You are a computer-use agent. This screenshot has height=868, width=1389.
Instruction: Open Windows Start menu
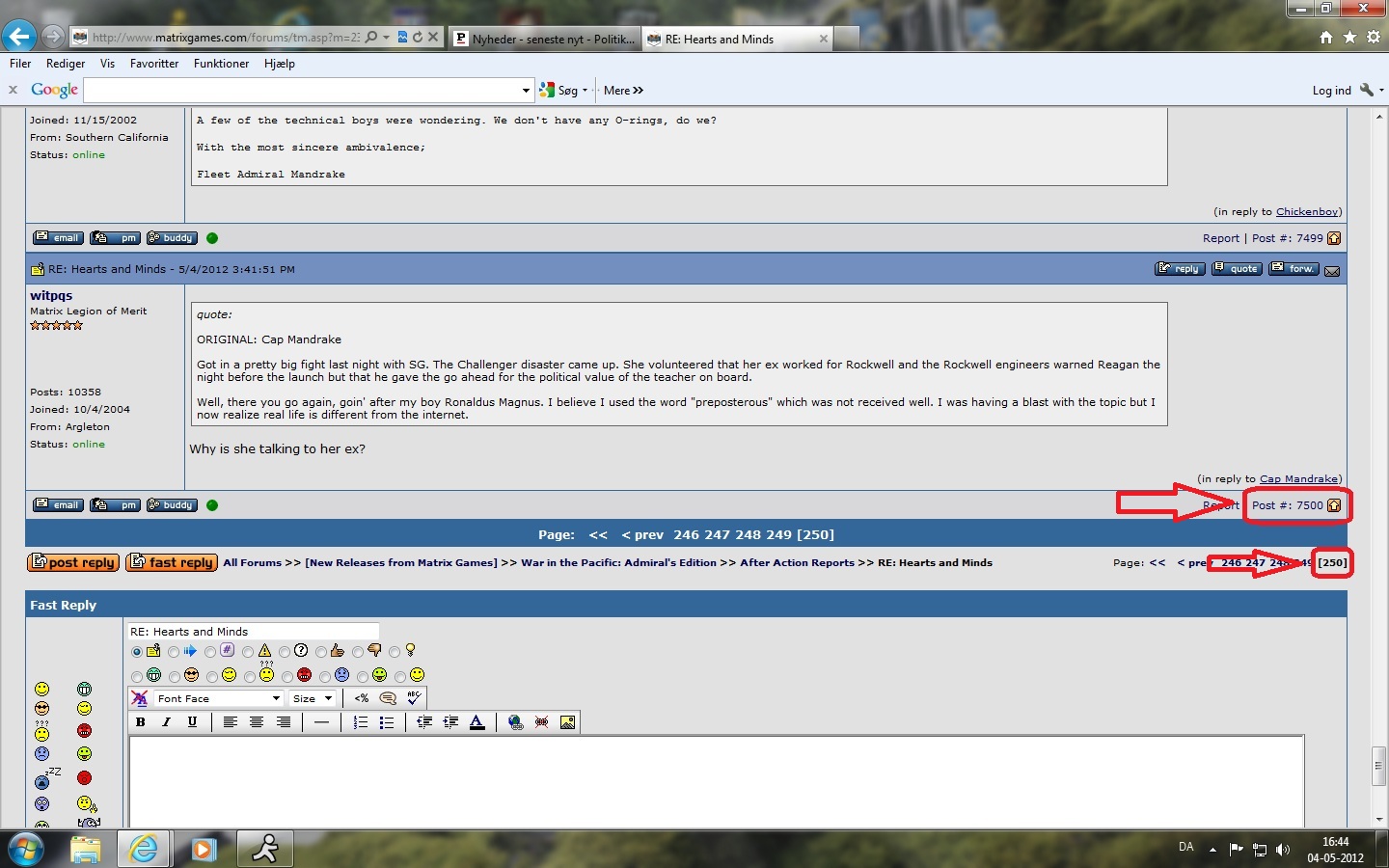click(x=25, y=850)
